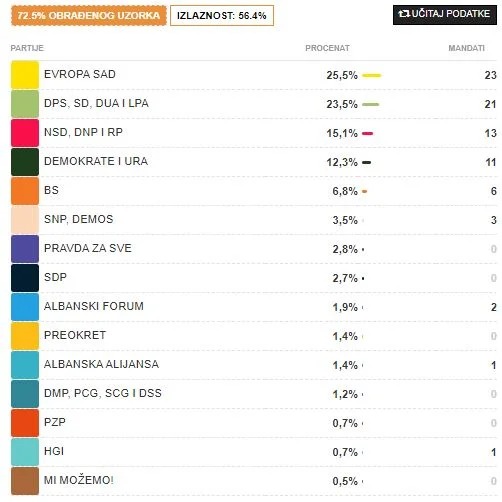The height and width of the screenshot is (502, 502).
Task: Click the mandate count 21 for DPS coalition
Action: [491, 104]
